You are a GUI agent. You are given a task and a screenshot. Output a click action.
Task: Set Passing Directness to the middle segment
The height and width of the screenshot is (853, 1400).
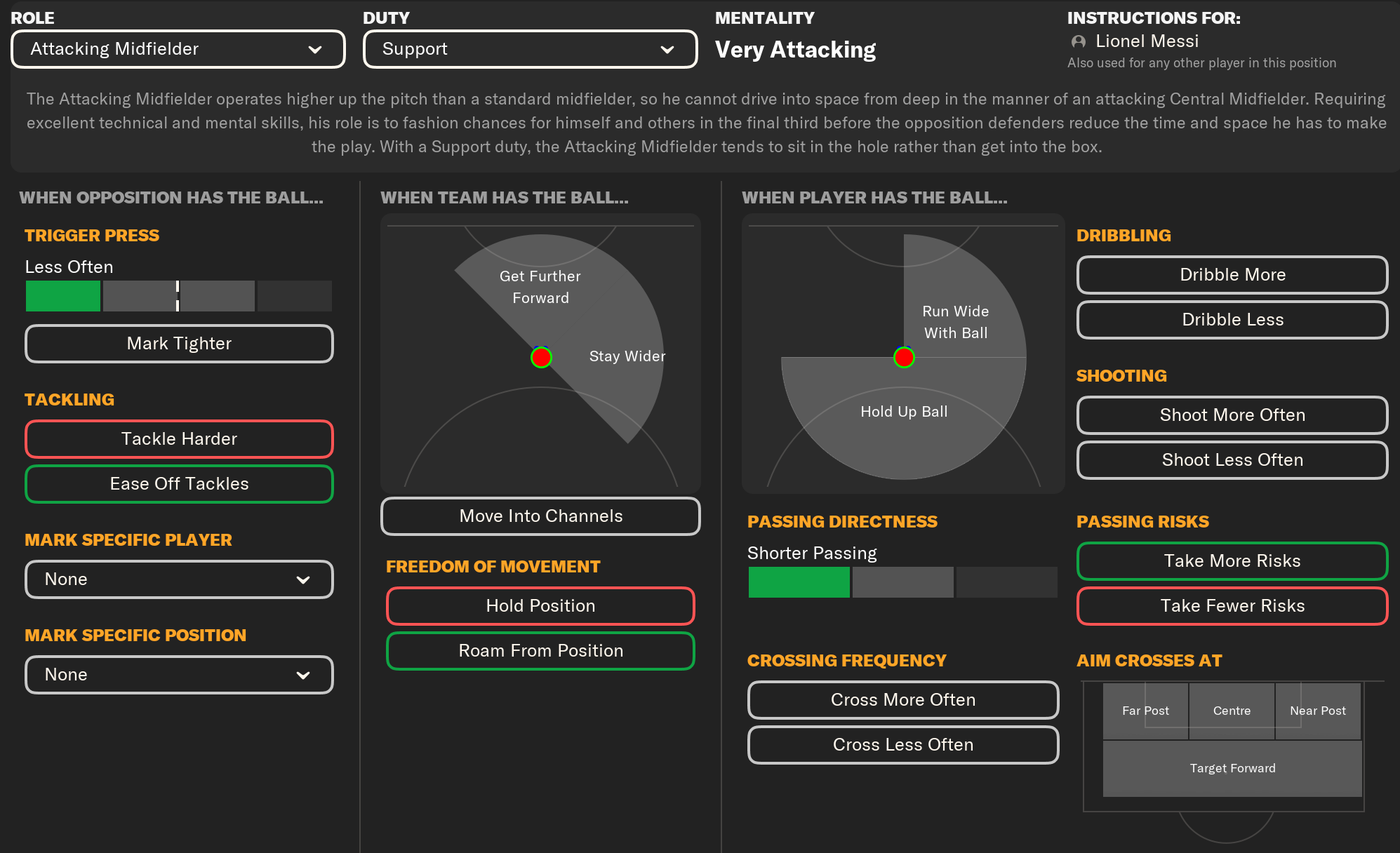pyautogui.click(x=903, y=582)
